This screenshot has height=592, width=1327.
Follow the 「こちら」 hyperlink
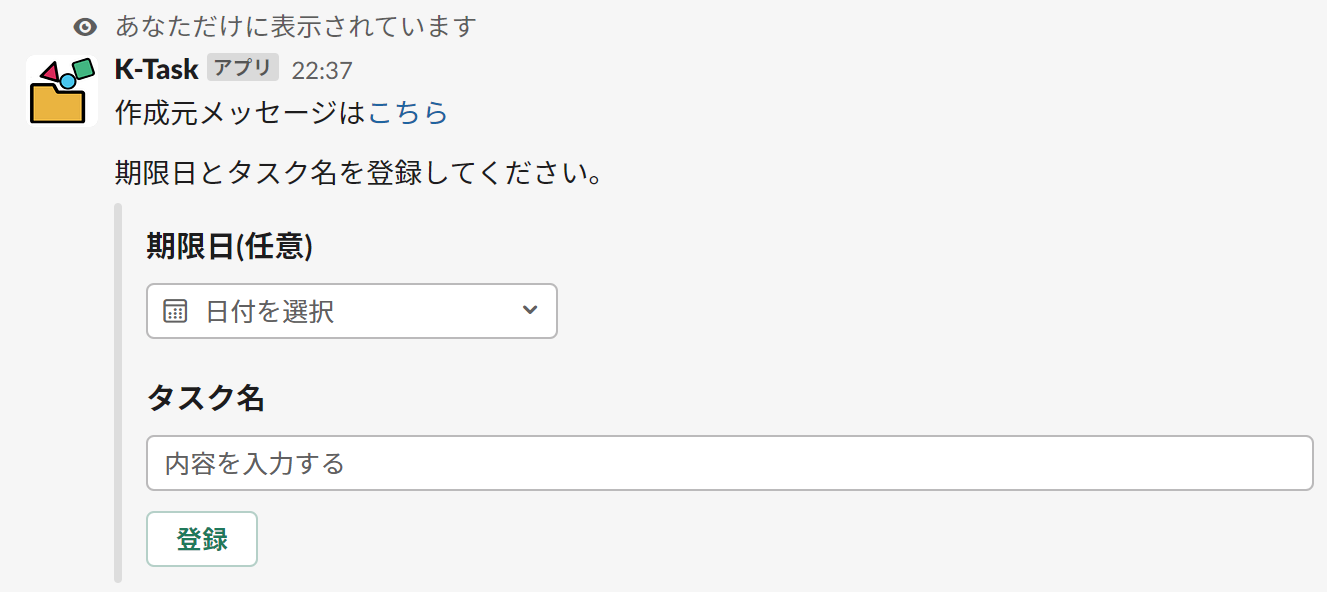click(x=410, y=113)
